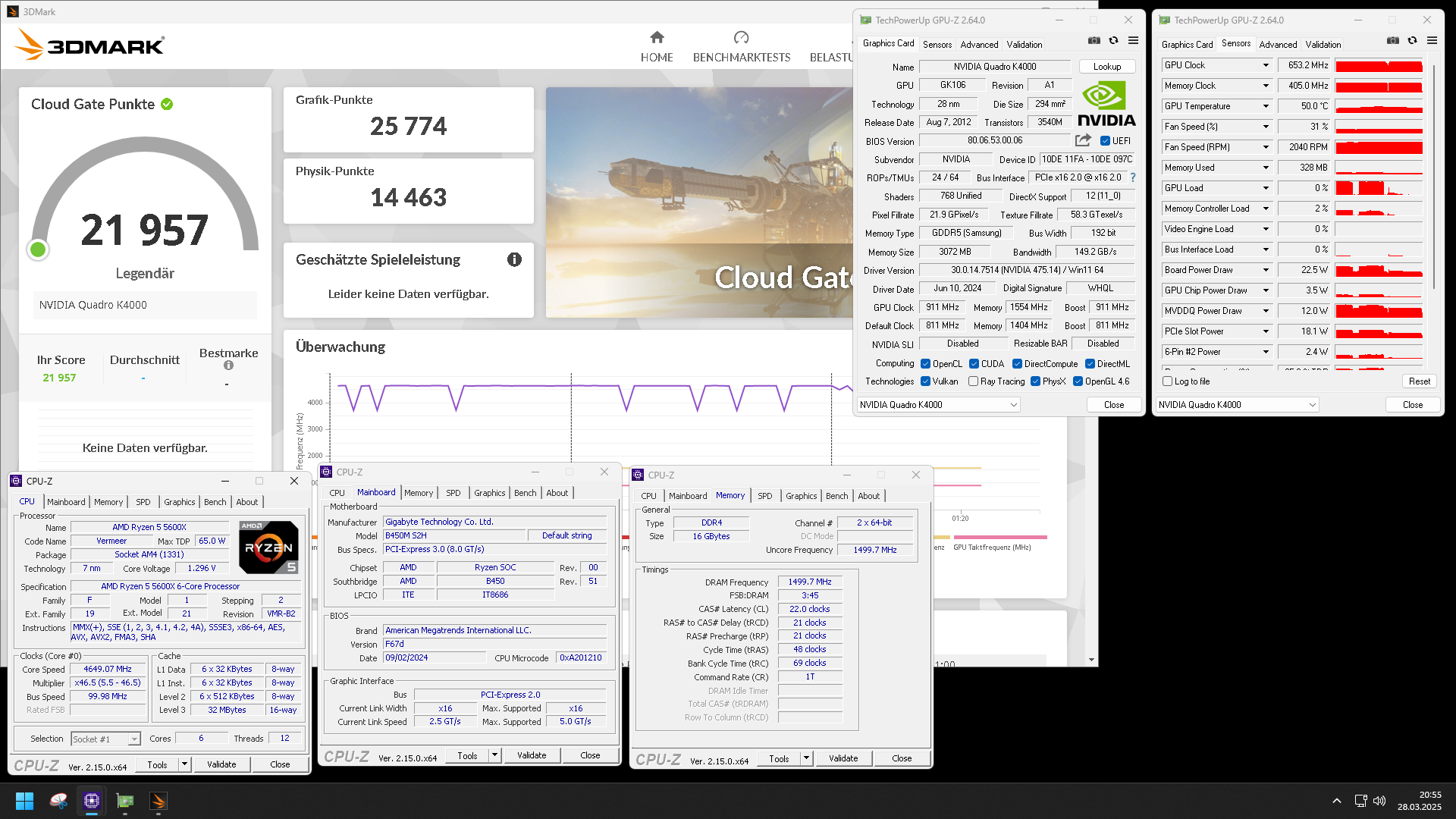The height and width of the screenshot is (819, 1456).
Task: Toggle the DirectML checkbox
Action: click(x=1090, y=364)
